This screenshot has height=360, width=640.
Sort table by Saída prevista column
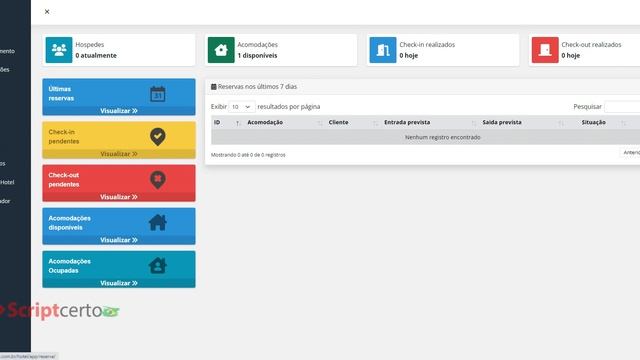point(522,122)
